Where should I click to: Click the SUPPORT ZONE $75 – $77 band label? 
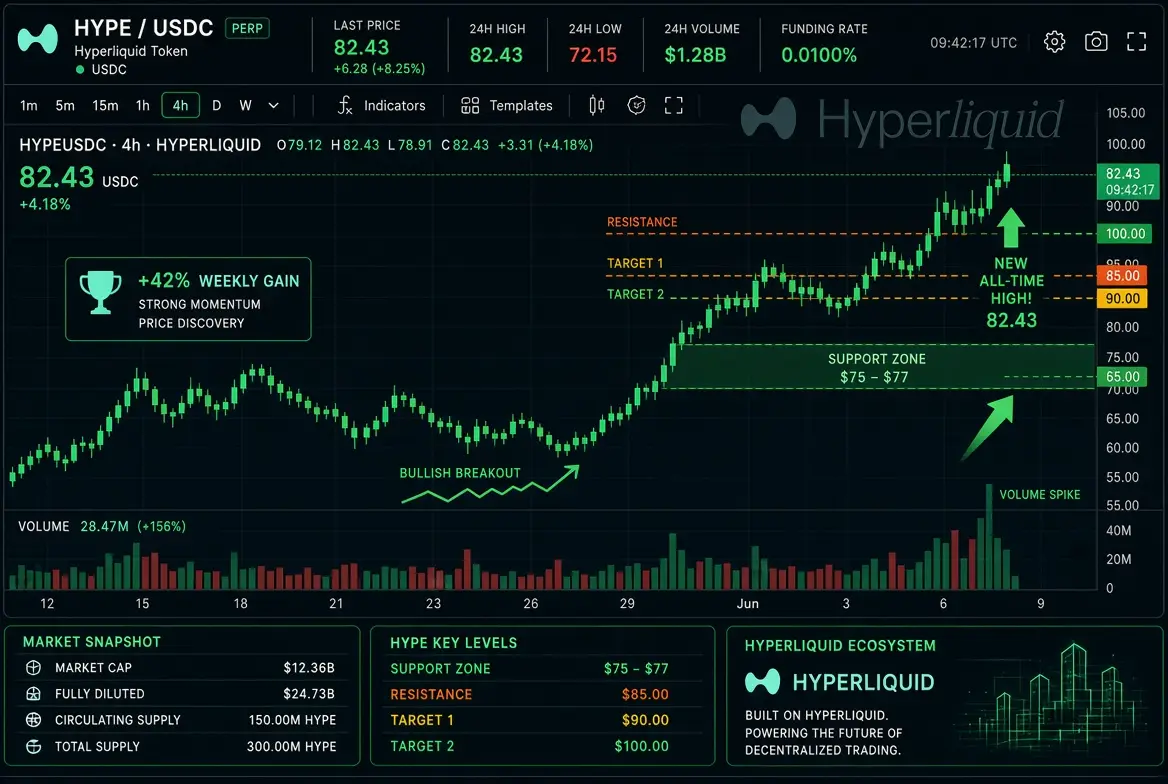pyautogui.click(x=876, y=368)
